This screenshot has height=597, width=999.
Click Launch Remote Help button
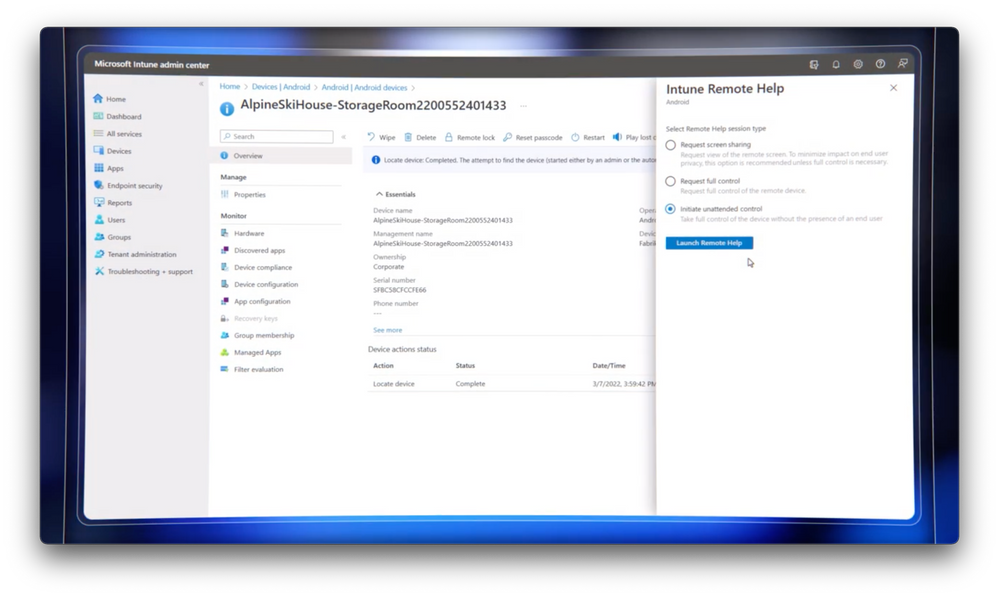709,243
